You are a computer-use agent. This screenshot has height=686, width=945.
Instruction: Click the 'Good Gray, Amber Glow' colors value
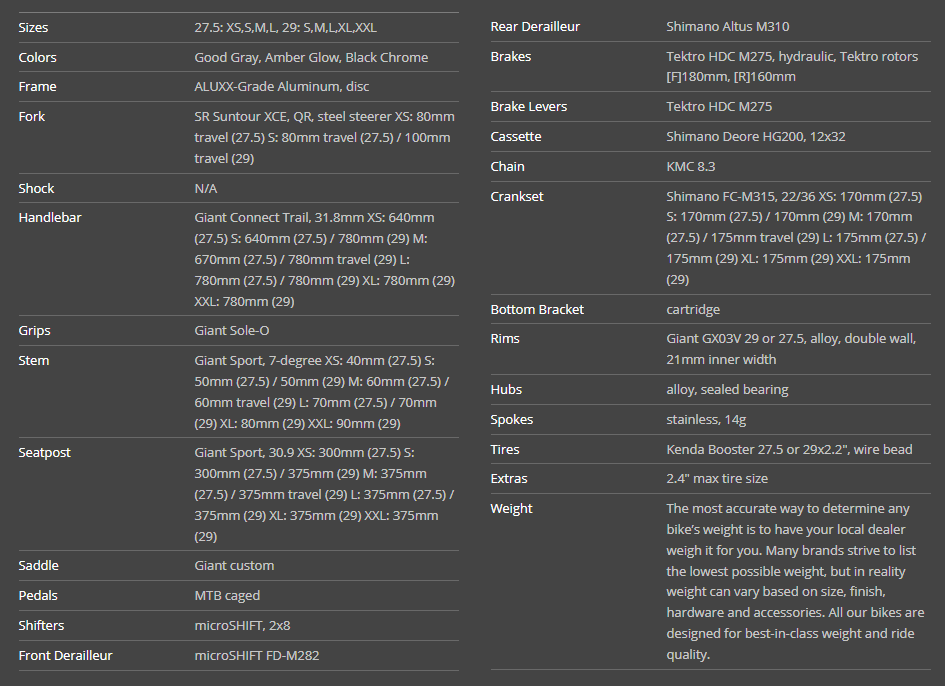click(x=310, y=57)
